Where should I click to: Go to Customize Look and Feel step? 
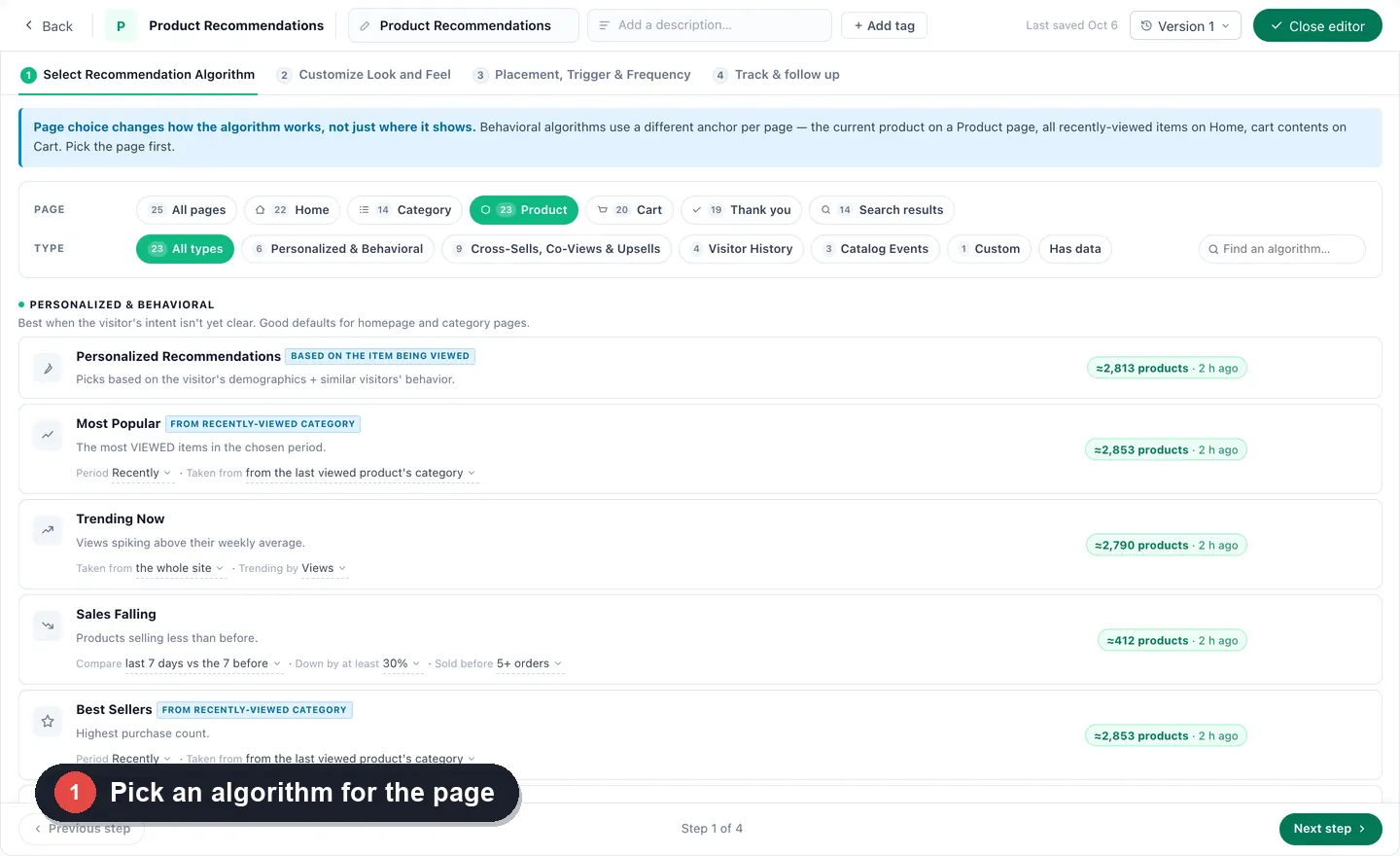click(x=364, y=75)
